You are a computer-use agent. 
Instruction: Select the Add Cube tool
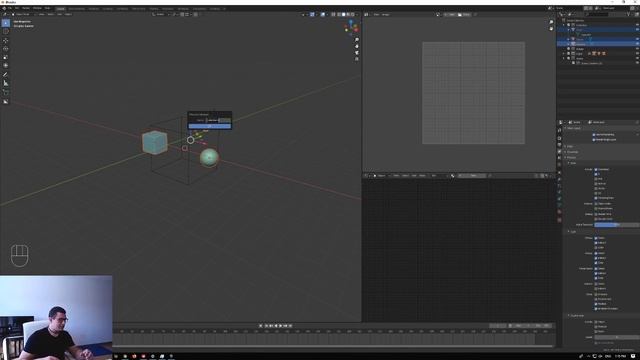(5, 93)
